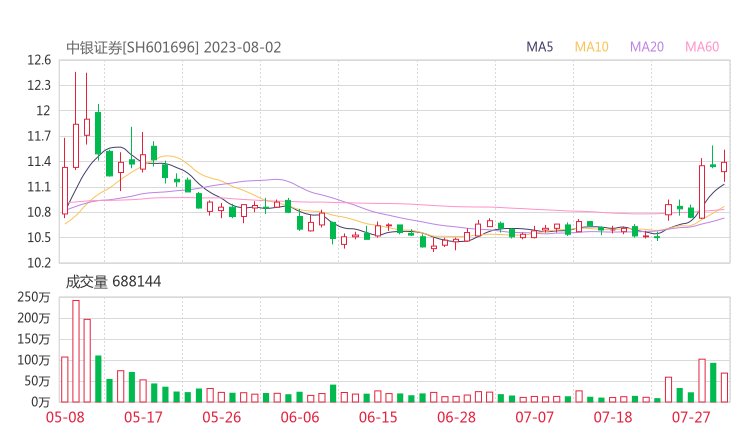Screen dimensions: 740x440
Task: Click the MA10 legend label
Action: click(591, 47)
